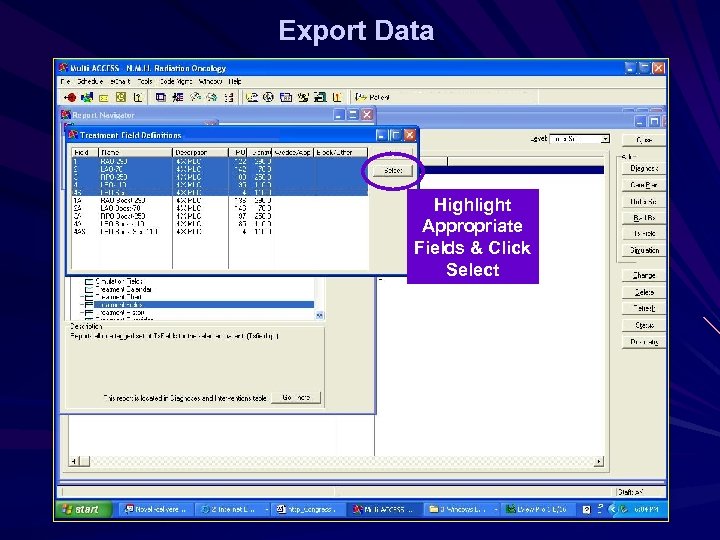This screenshot has width=720, height=540.
Task: Click the report tree scroll-down arrow
Action: coord(320,315)
